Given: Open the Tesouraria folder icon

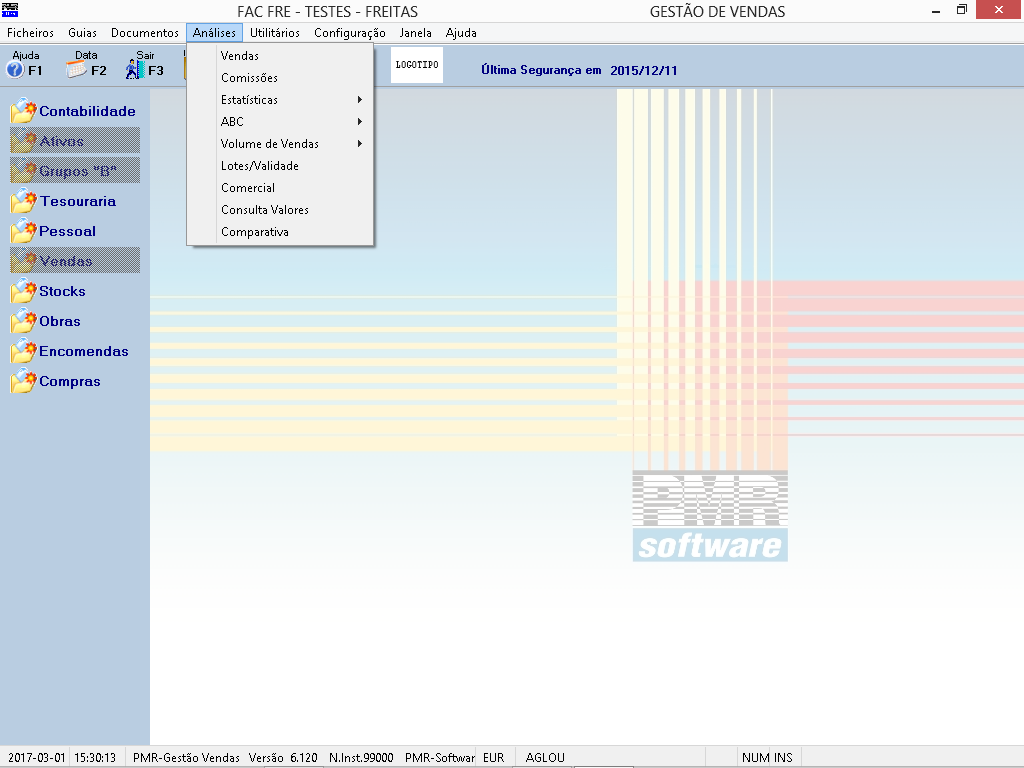Looking at the screenshot, I should 24,201.
